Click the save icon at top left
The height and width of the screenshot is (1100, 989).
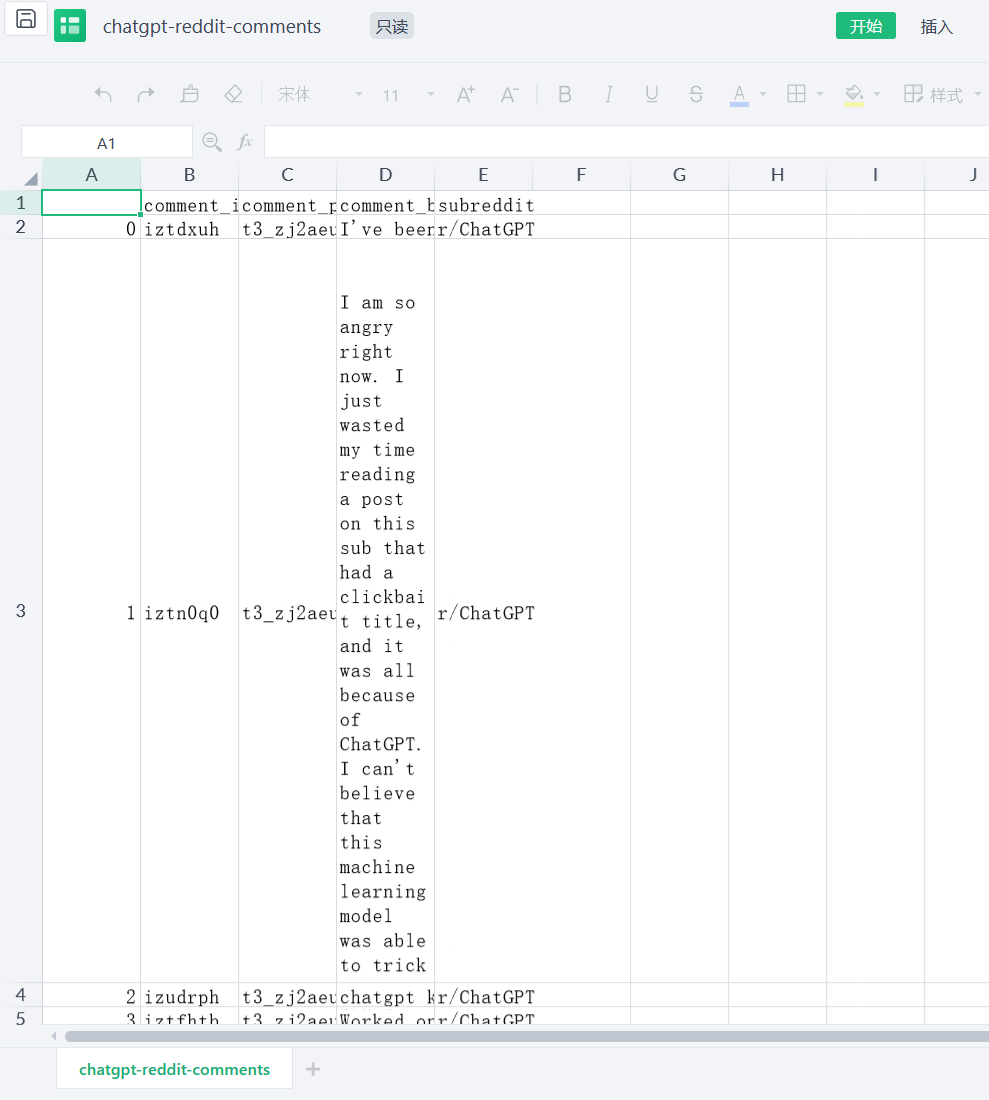click(26, 19)
